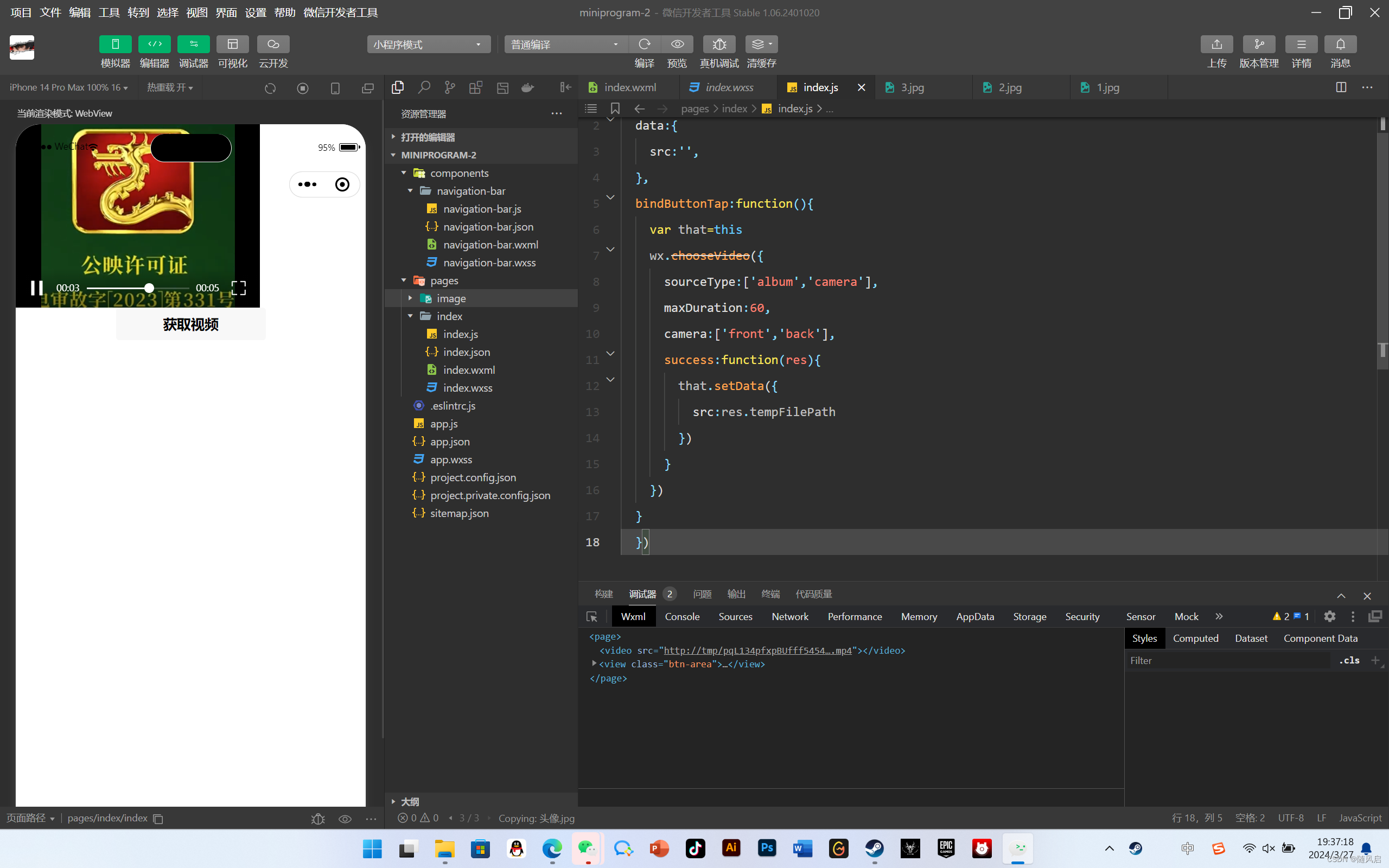Open the 工具 menu
This screenshot has height=868, width=1389.
(x=109, y=12)
